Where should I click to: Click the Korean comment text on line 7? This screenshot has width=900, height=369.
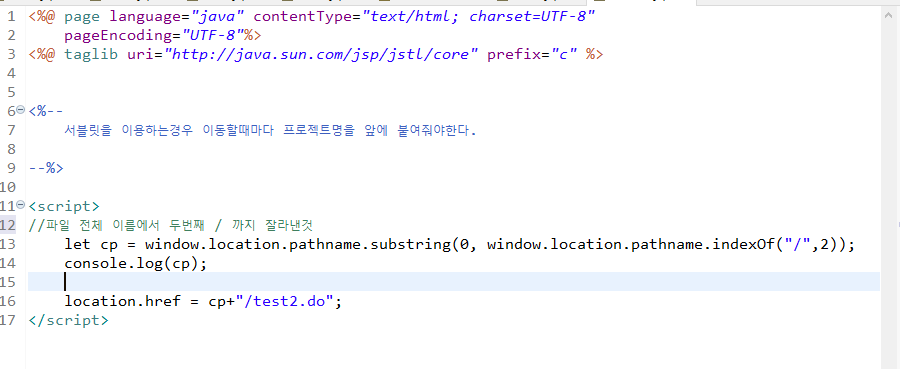(270, 130)
